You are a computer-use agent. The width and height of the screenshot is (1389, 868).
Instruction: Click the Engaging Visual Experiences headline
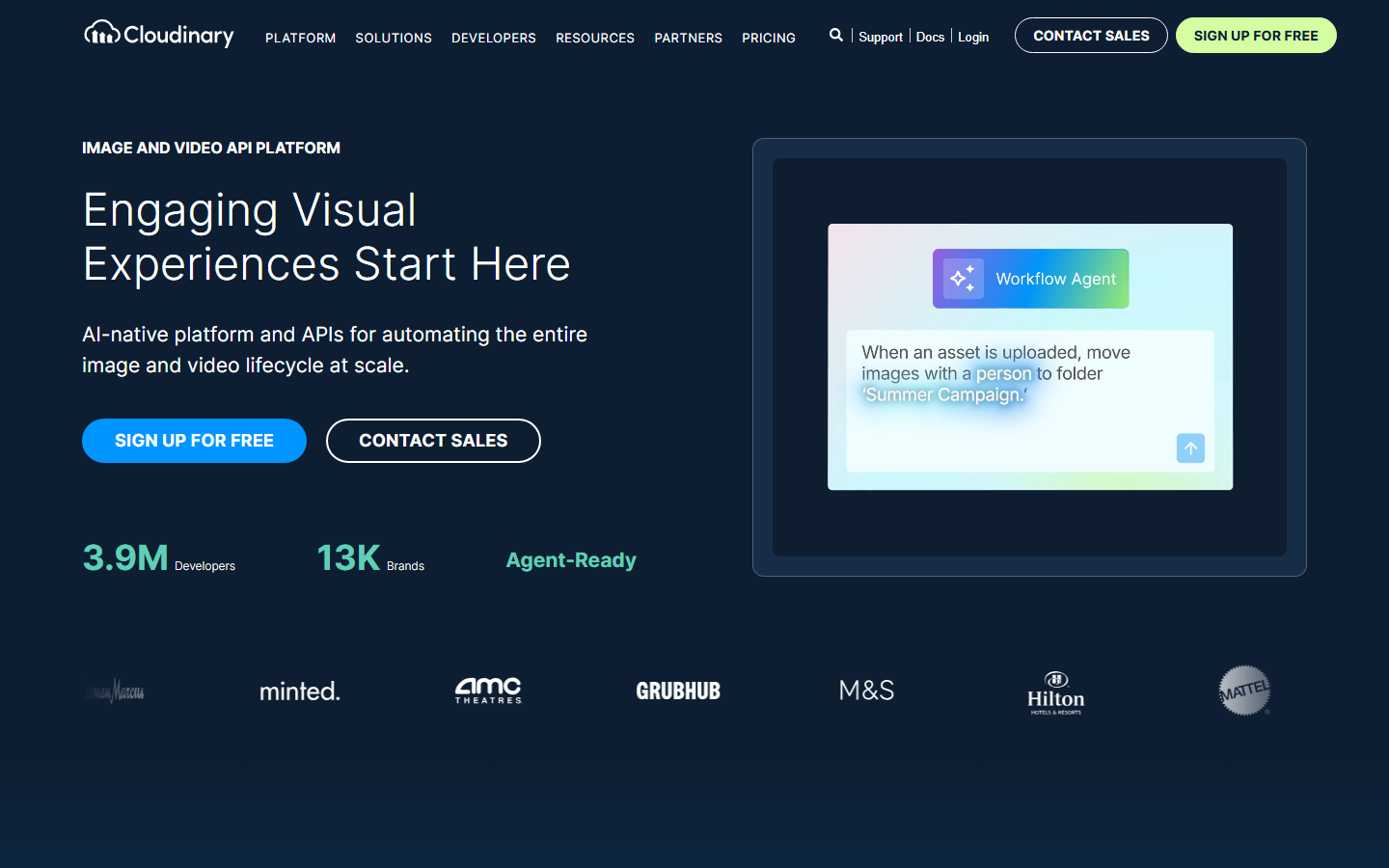coord(326,237)
